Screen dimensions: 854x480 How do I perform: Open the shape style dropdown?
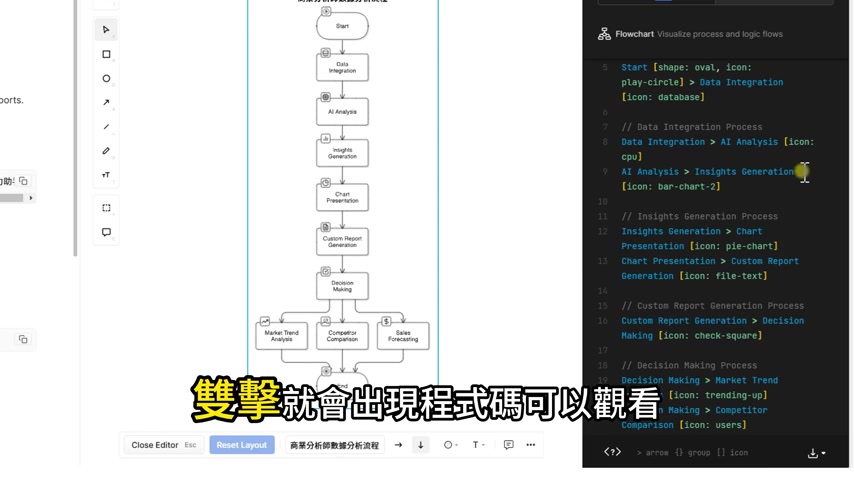(450, 445)
